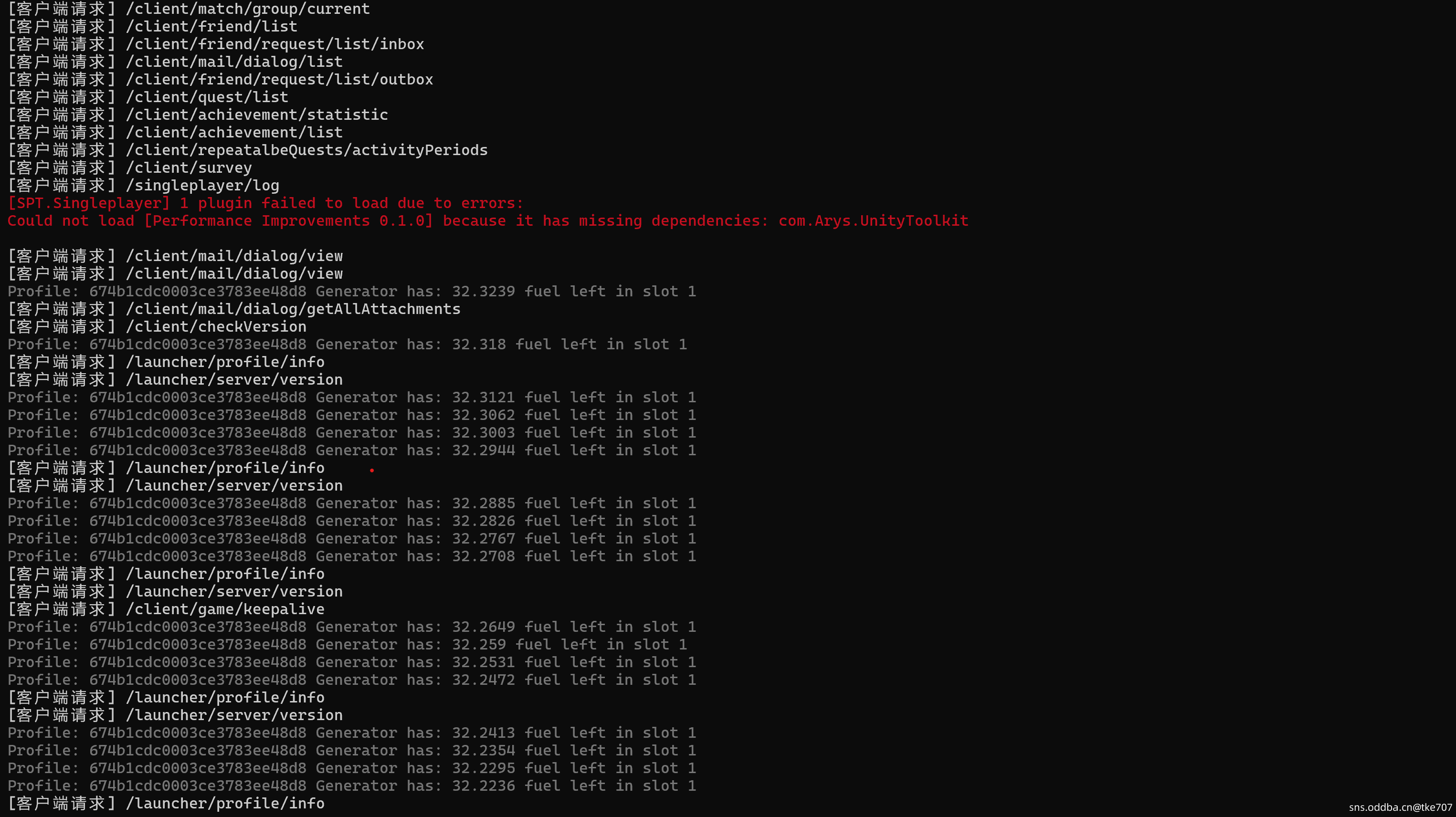Click the small red dot marker
Viewport: 1456px width, 817px height.
(x=372, y=470)
